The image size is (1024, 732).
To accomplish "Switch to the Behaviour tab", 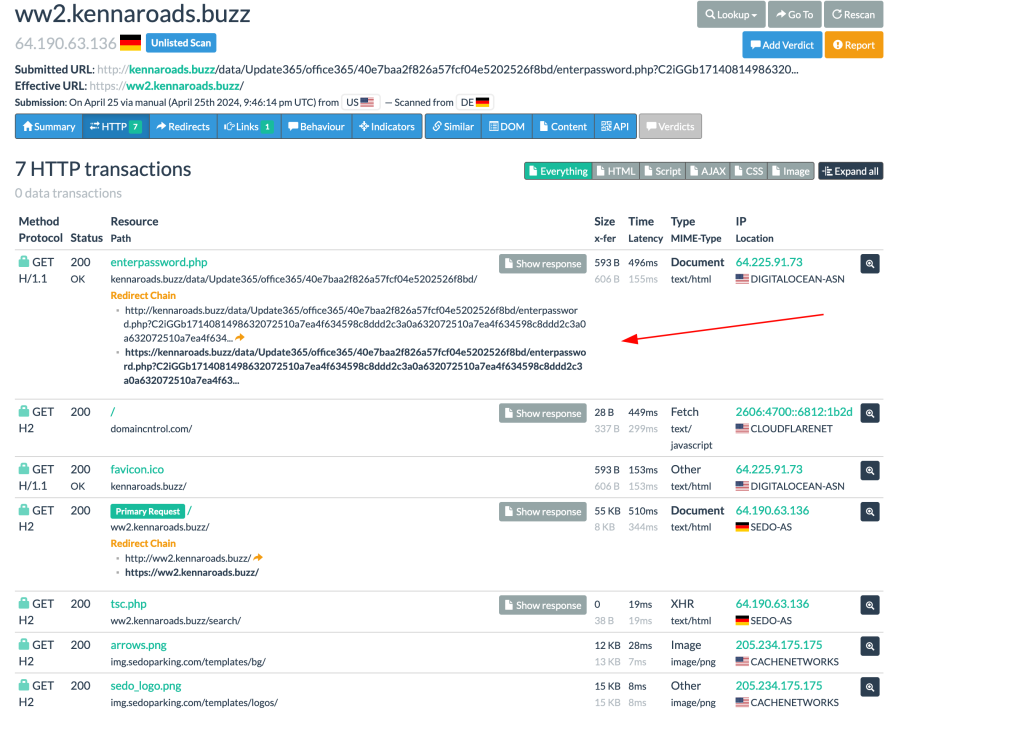I will 316,127.
